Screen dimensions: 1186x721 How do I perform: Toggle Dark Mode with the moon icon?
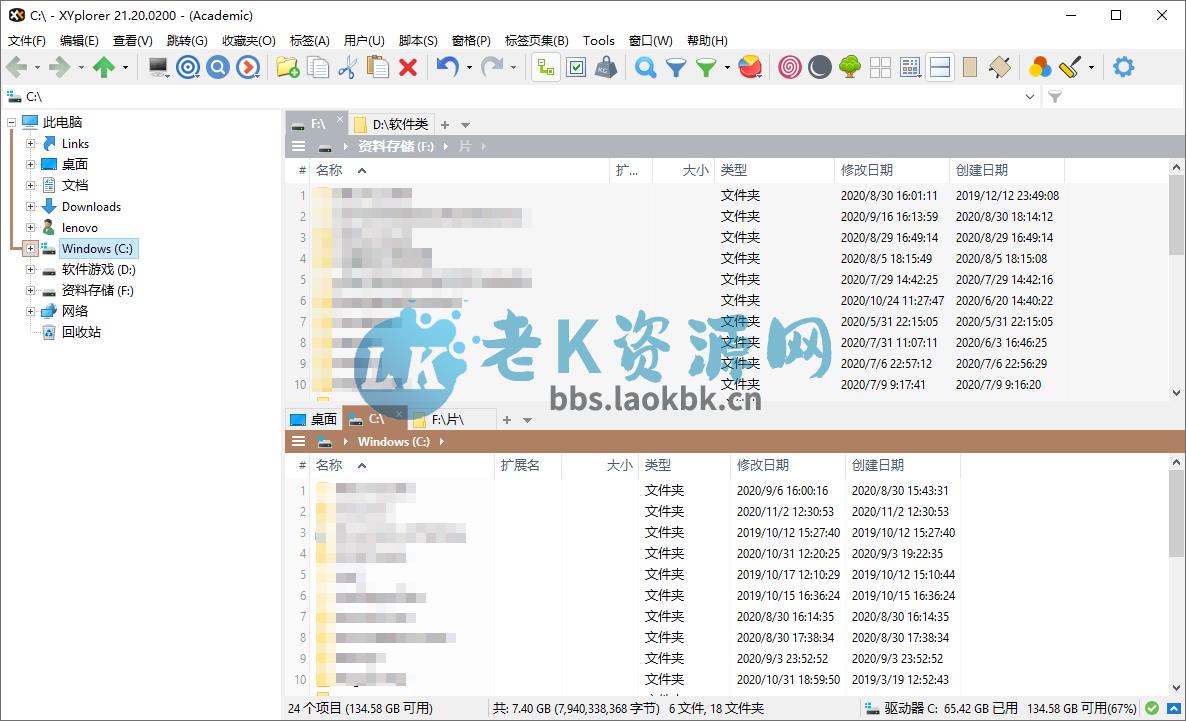point(820,67)
